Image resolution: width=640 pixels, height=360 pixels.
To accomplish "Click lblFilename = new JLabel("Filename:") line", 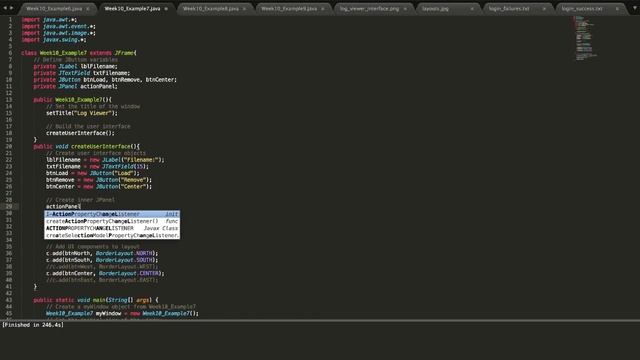I will pyautogui.click(x=105, y=160).
